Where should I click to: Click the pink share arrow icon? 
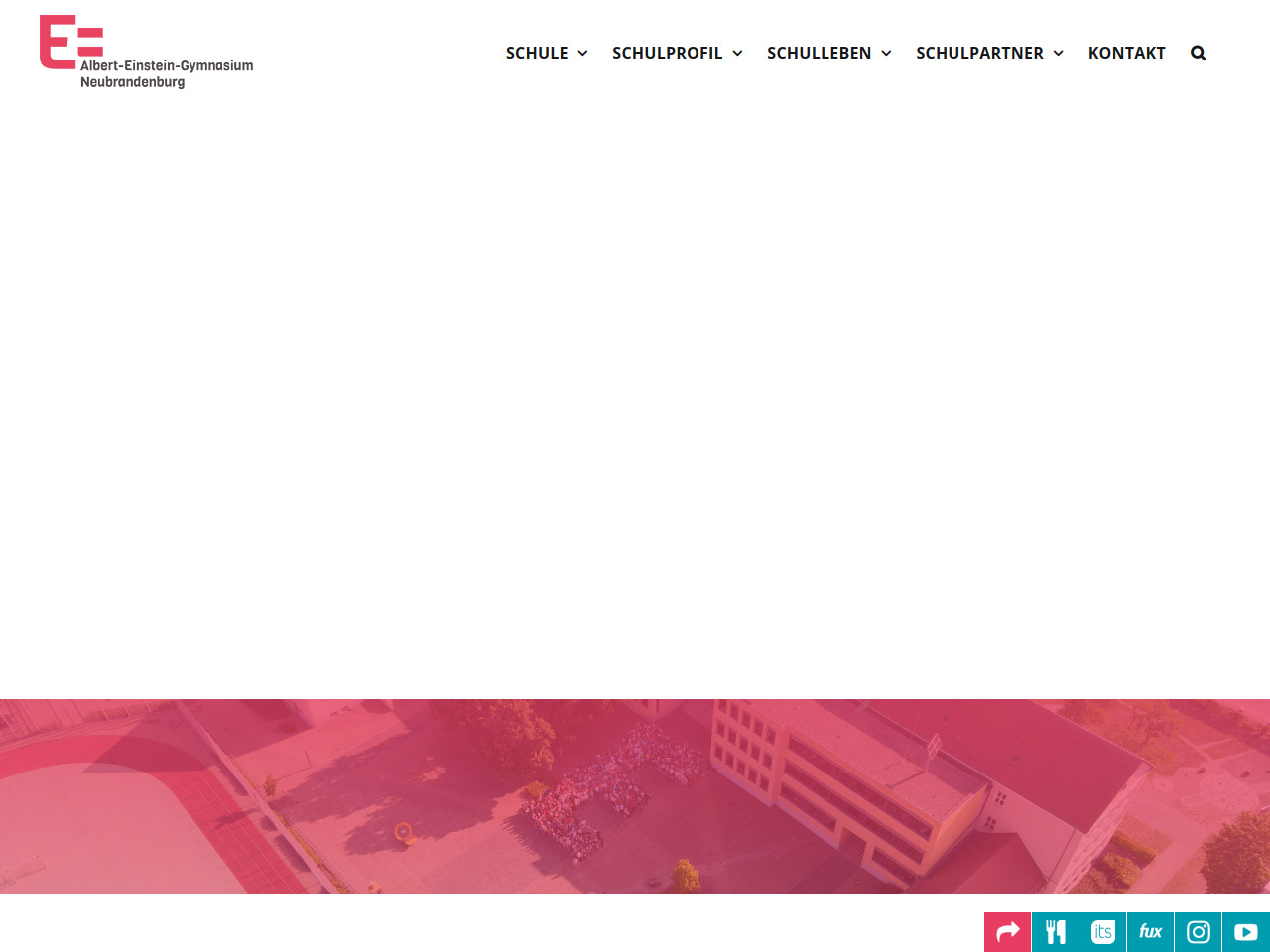[1007, 932]
